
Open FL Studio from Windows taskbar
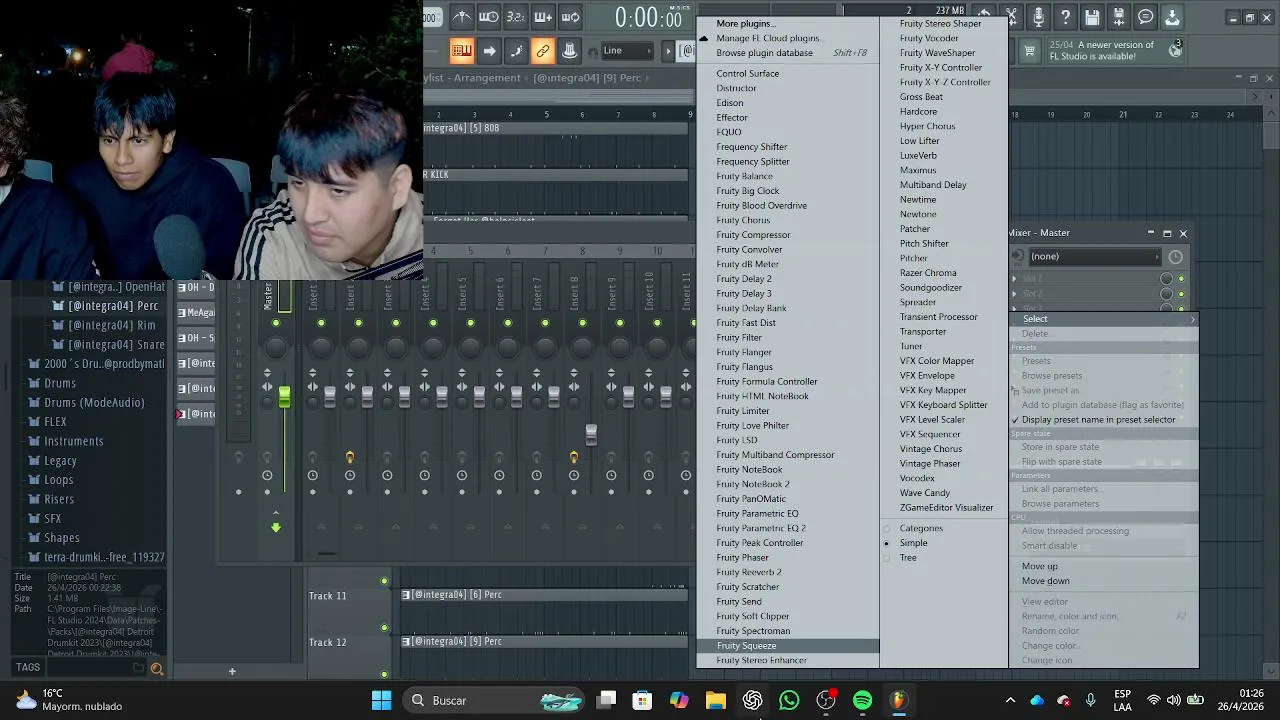click(x=898, y=700)
